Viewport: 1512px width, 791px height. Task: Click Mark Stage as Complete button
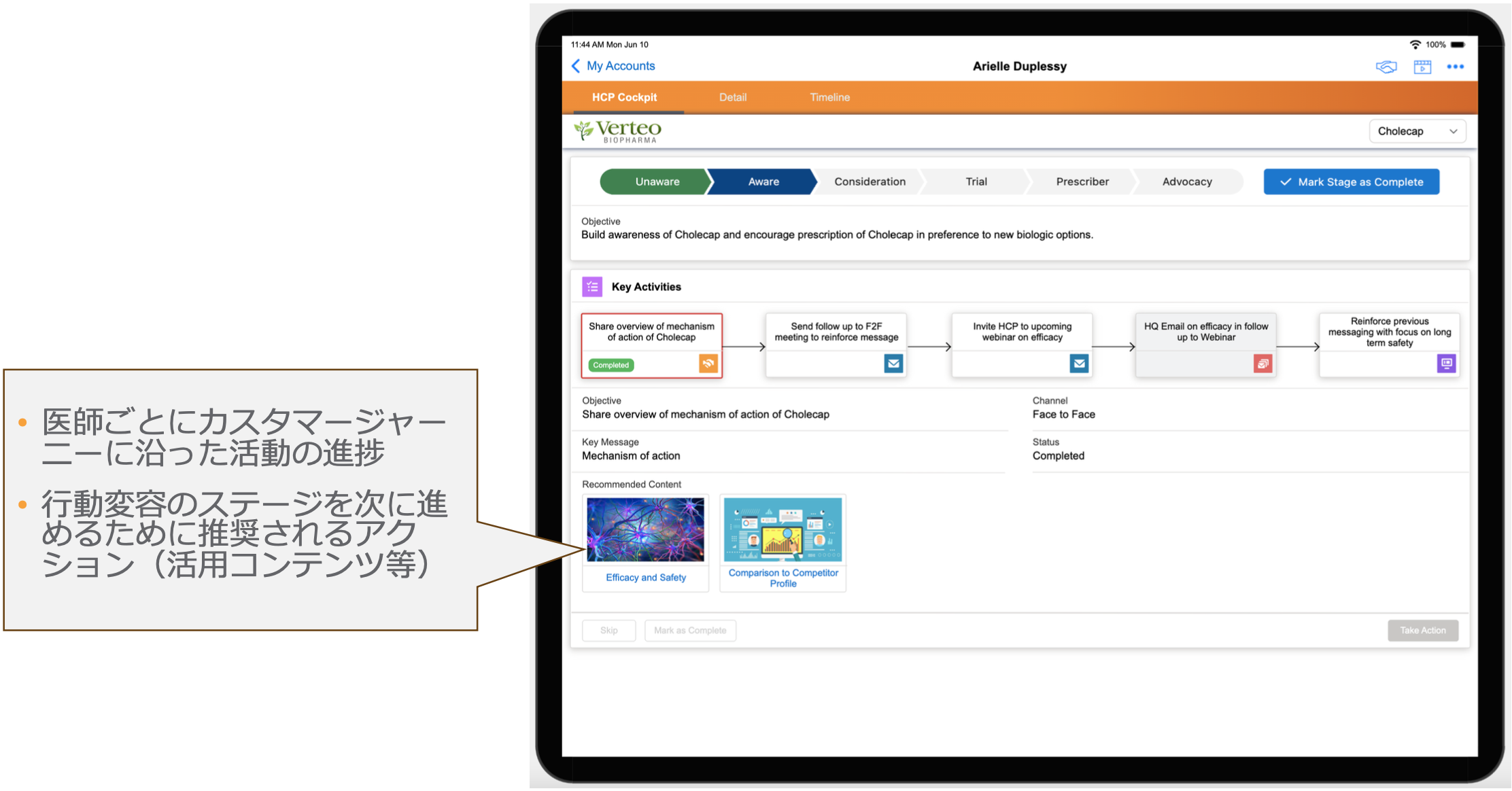[x=1351, y=181]
